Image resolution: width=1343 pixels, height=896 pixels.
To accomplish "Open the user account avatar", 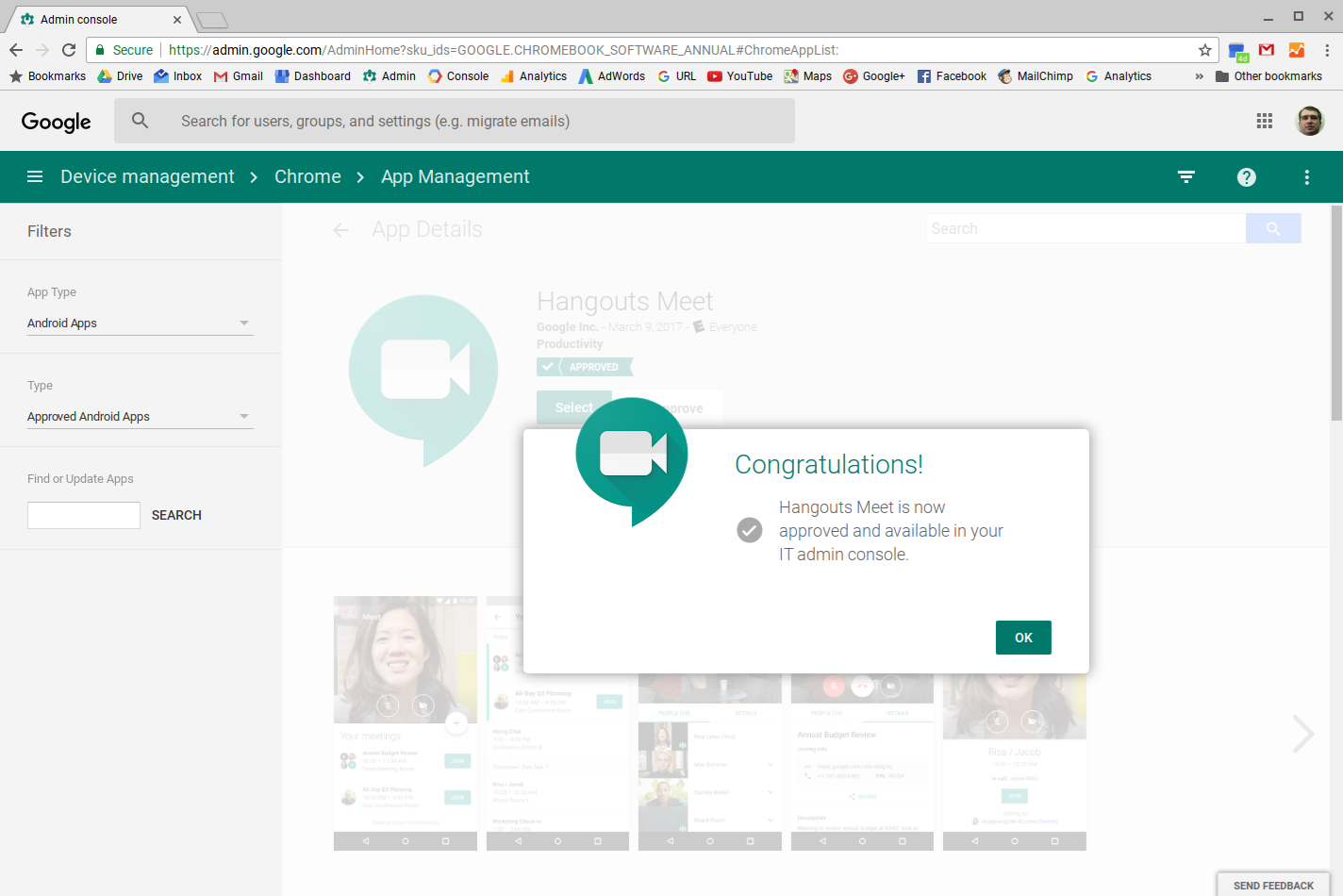I will point(1310,121).
